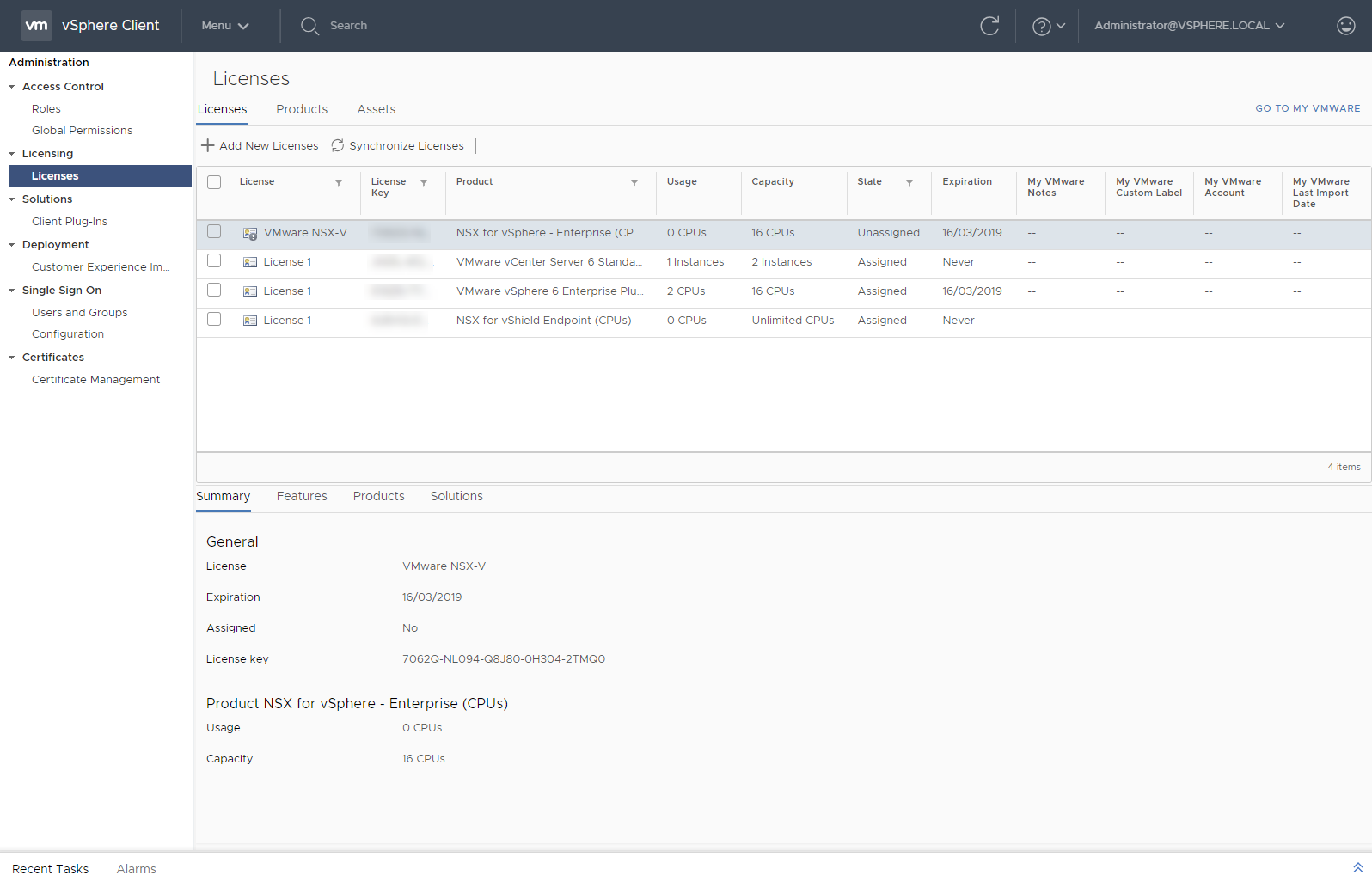This screenshot has height=881, width=1372.
Task: Open Certificate Management in sidebar
Action: (95, 380)
